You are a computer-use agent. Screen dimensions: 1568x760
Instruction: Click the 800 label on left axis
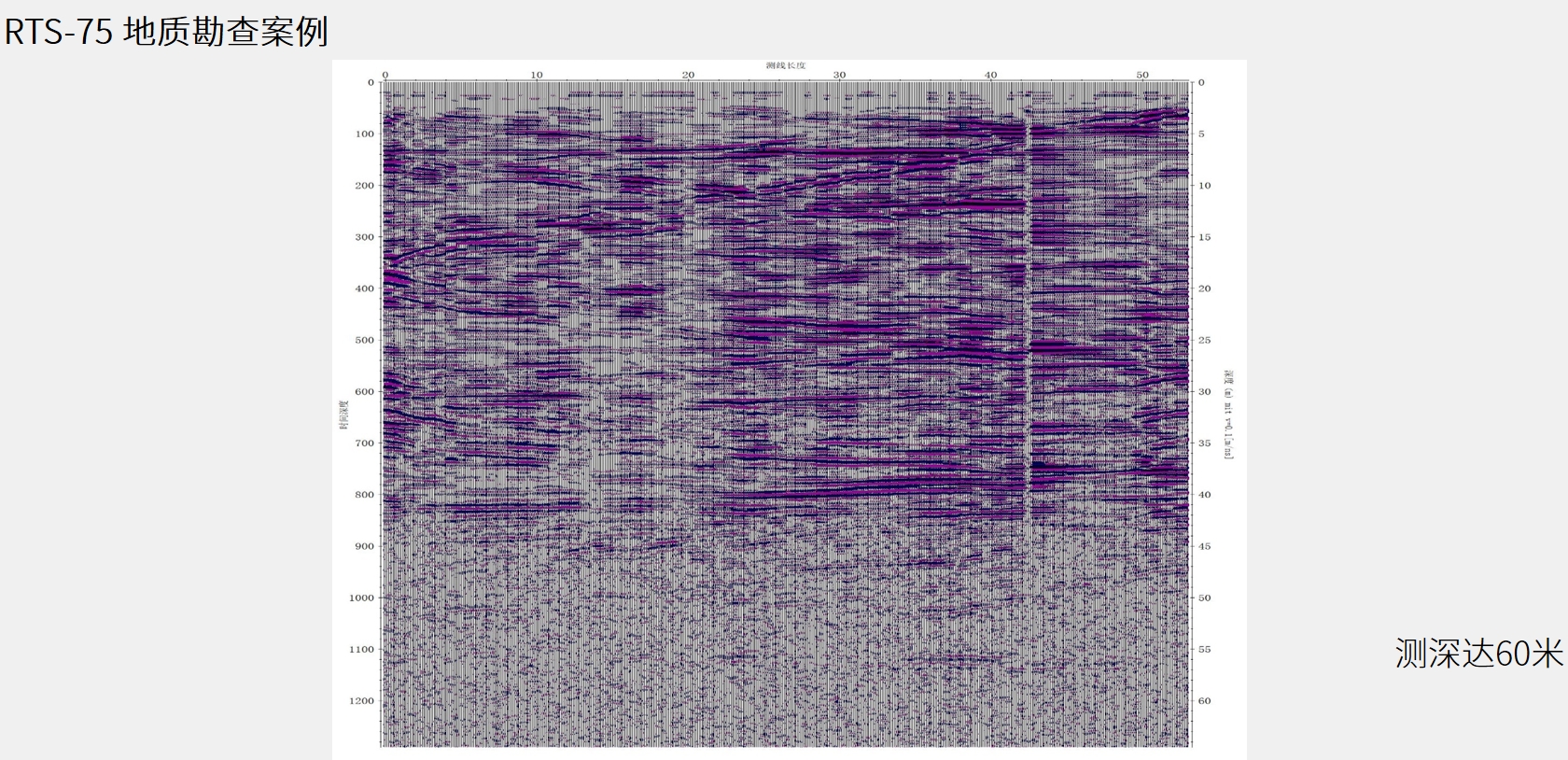[364, 495]
